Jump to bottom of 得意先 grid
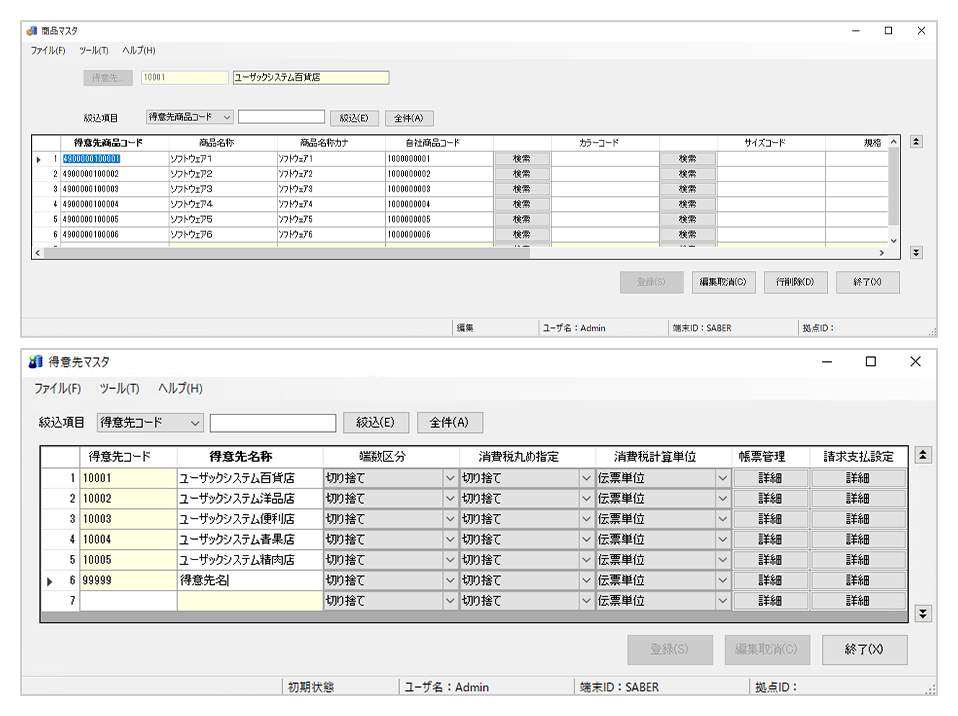The image size is (958, 716). 923,613
